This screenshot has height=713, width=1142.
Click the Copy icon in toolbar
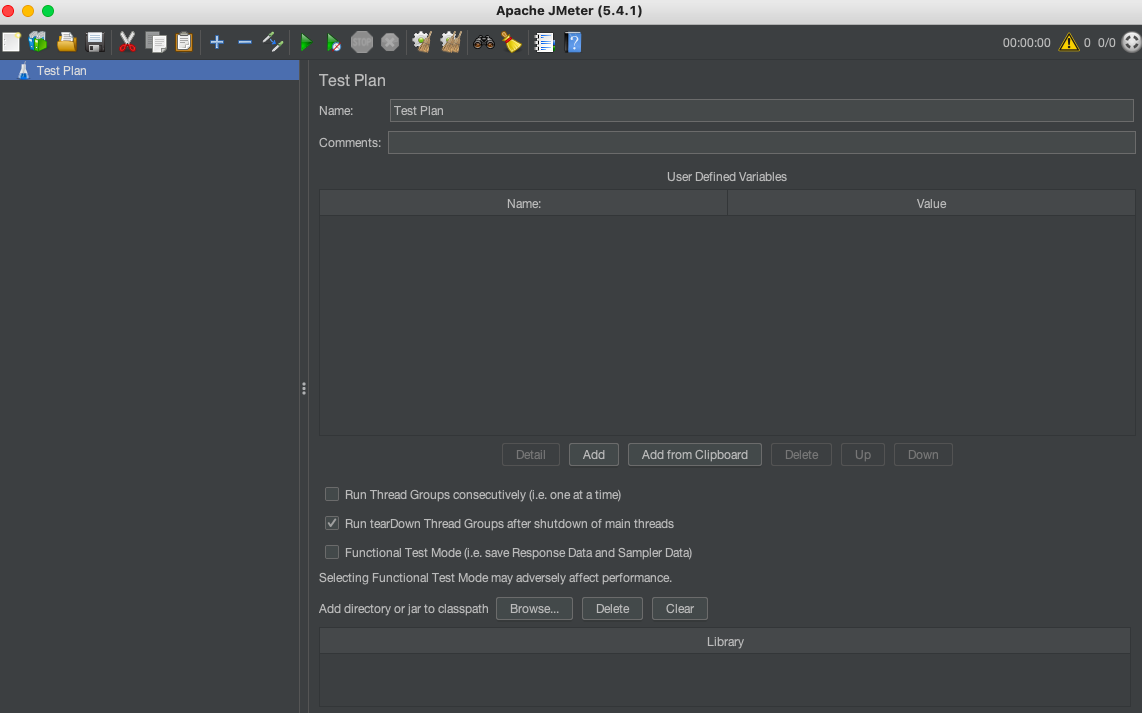click(x=156, y=42)
